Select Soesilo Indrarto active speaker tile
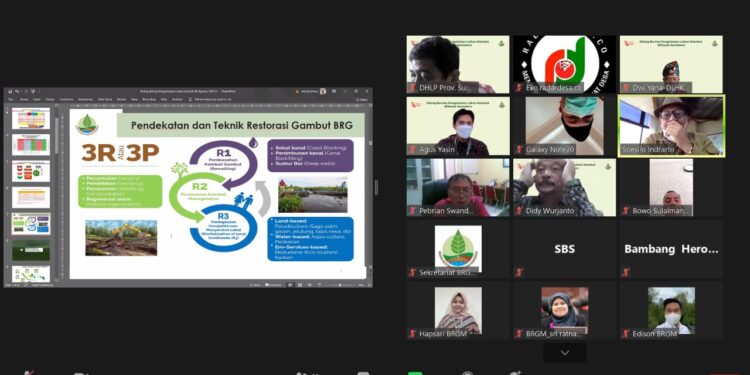Screen dimensions: 750x375 671,126
